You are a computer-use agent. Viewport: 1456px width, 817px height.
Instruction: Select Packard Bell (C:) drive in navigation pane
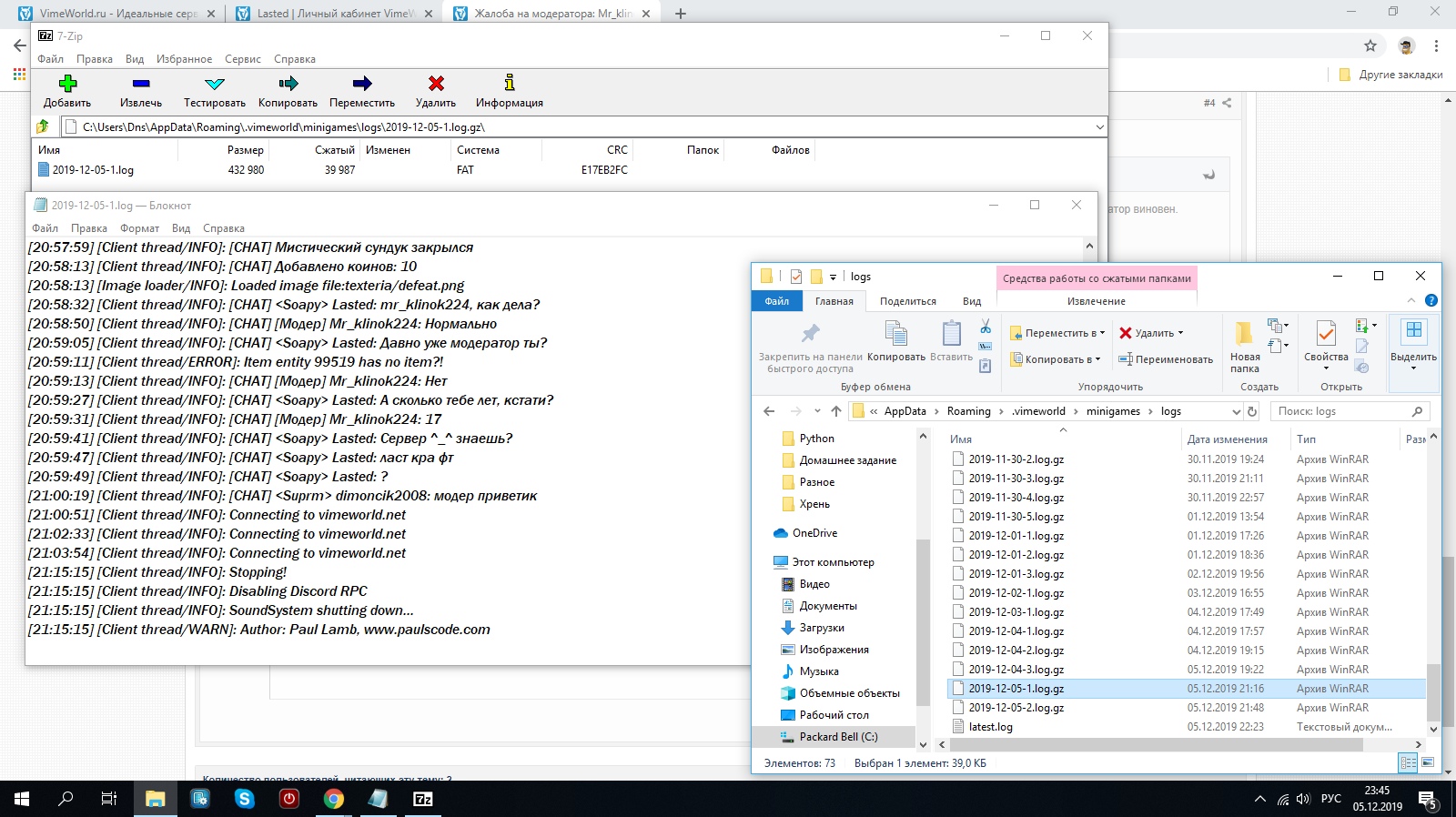click(x=838, y=737)
